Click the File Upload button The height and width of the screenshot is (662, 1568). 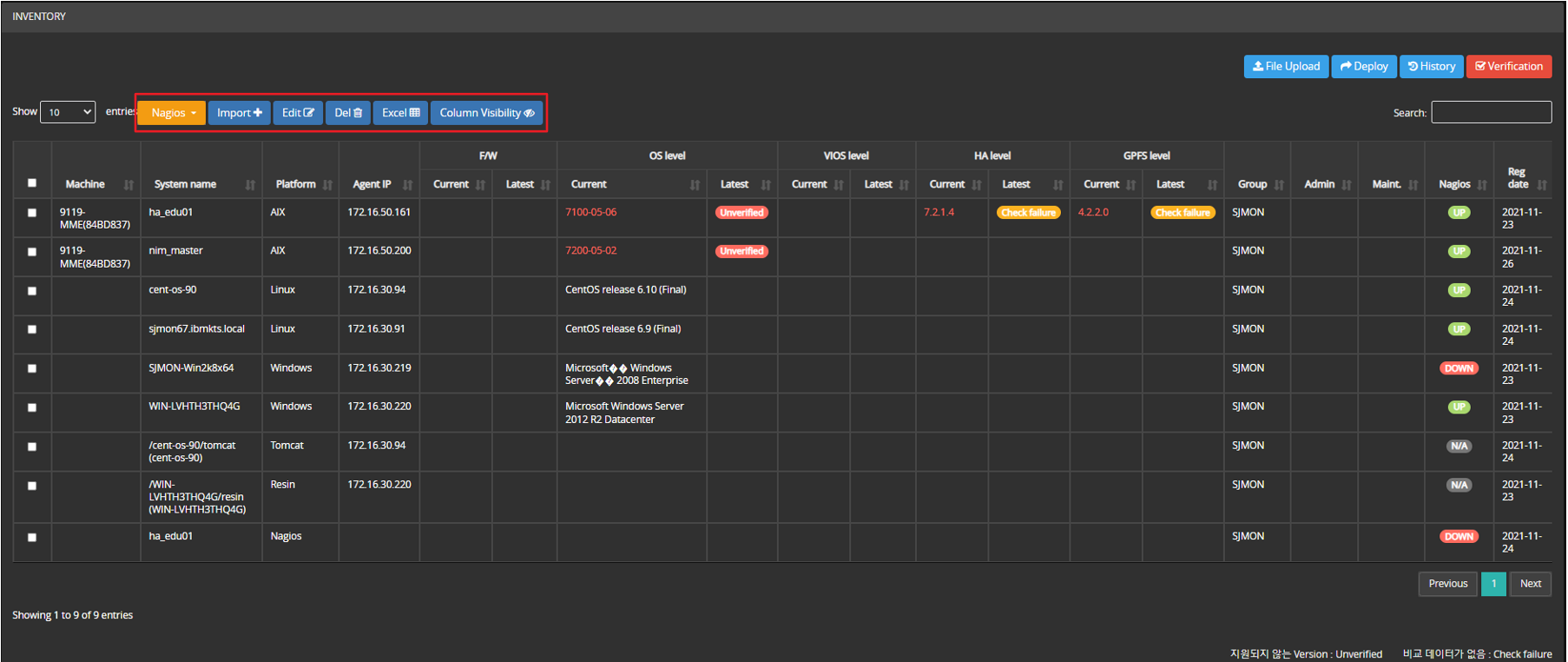point(1285,66)
